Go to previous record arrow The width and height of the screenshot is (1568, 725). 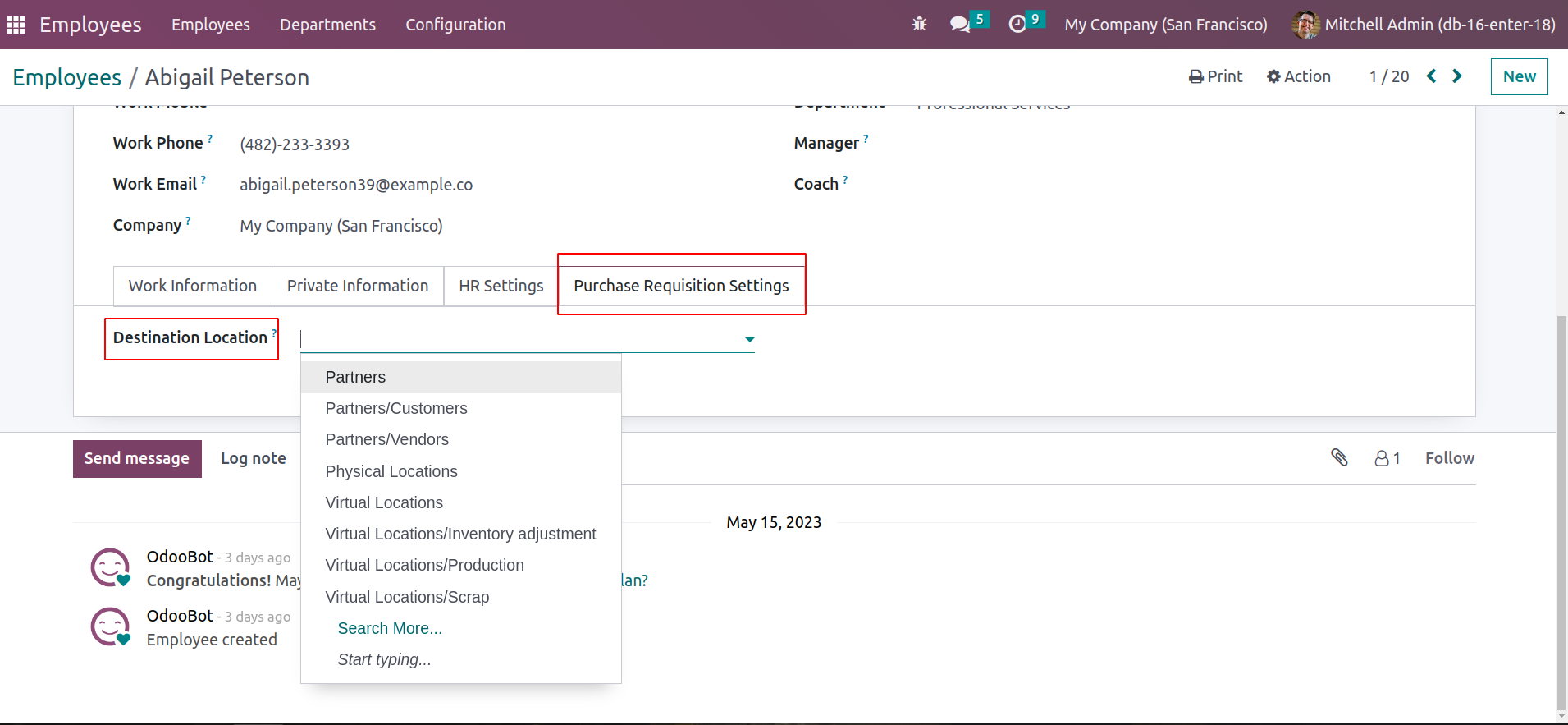pyautogui.click(x=1432, y=76)
